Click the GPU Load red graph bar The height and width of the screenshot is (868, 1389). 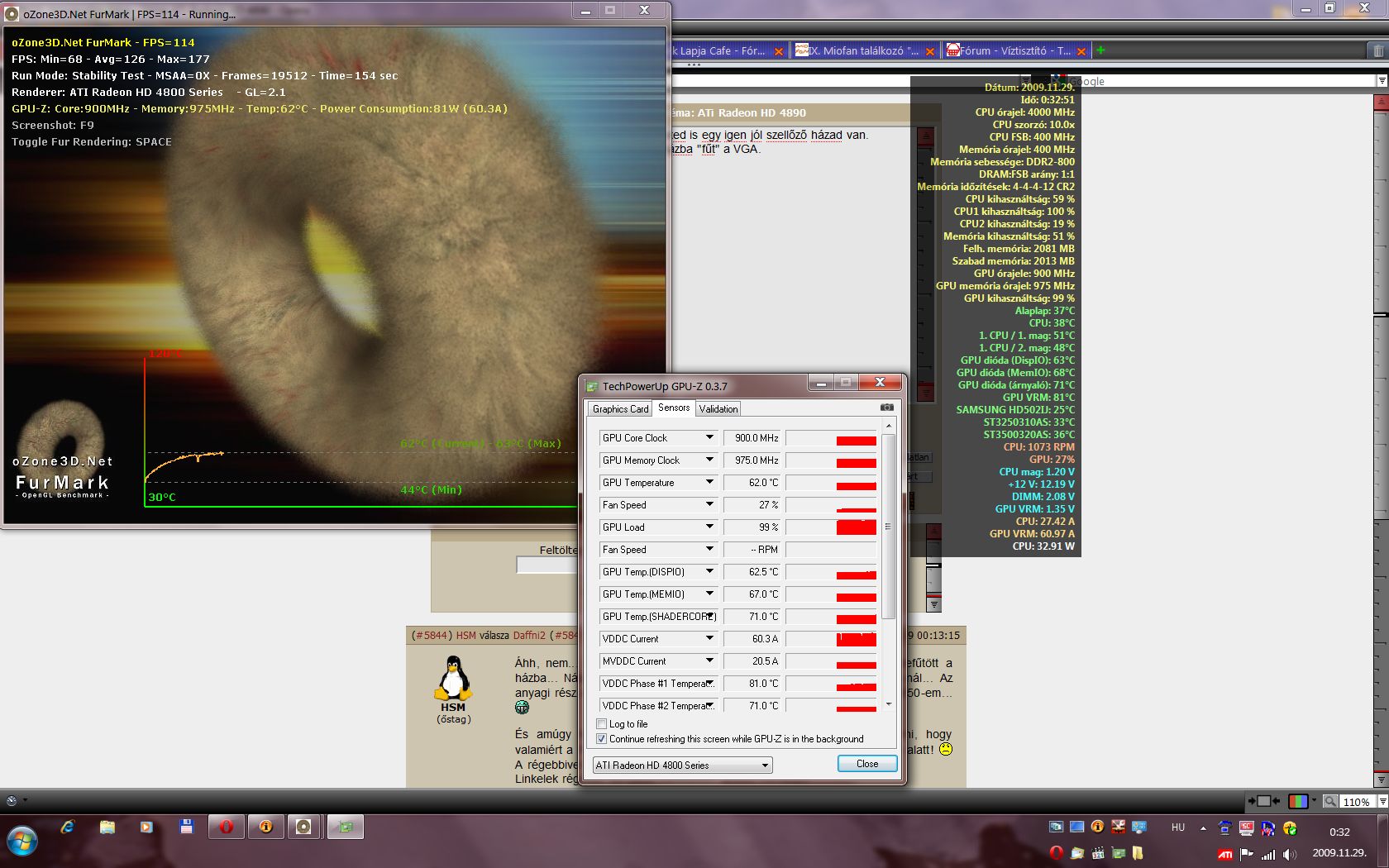pyautogui.click(x=856, y=527)
